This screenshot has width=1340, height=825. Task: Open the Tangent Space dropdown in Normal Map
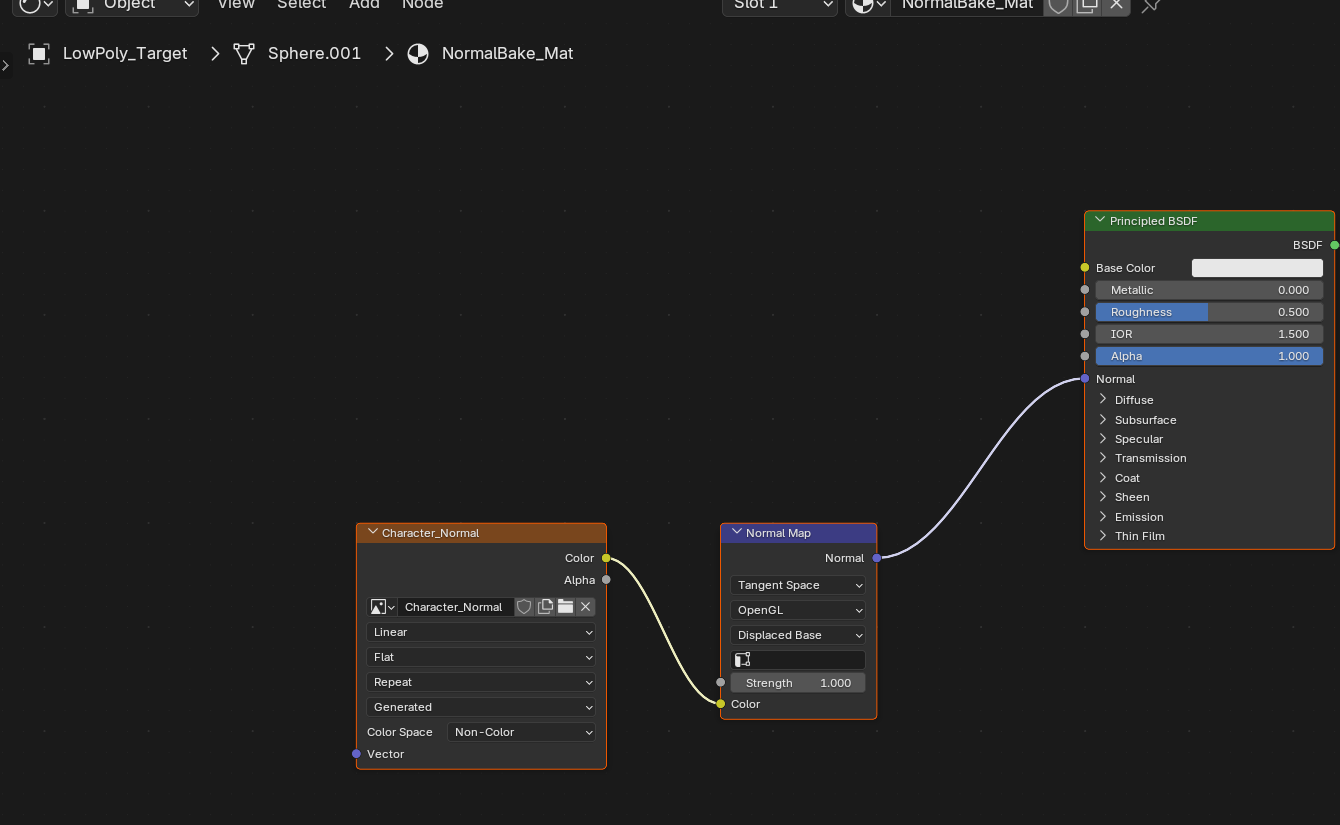coord(798,585)
